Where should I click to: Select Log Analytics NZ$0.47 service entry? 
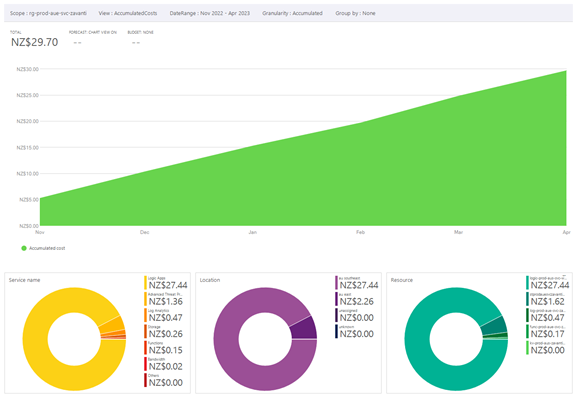click(x=164, y=315)
